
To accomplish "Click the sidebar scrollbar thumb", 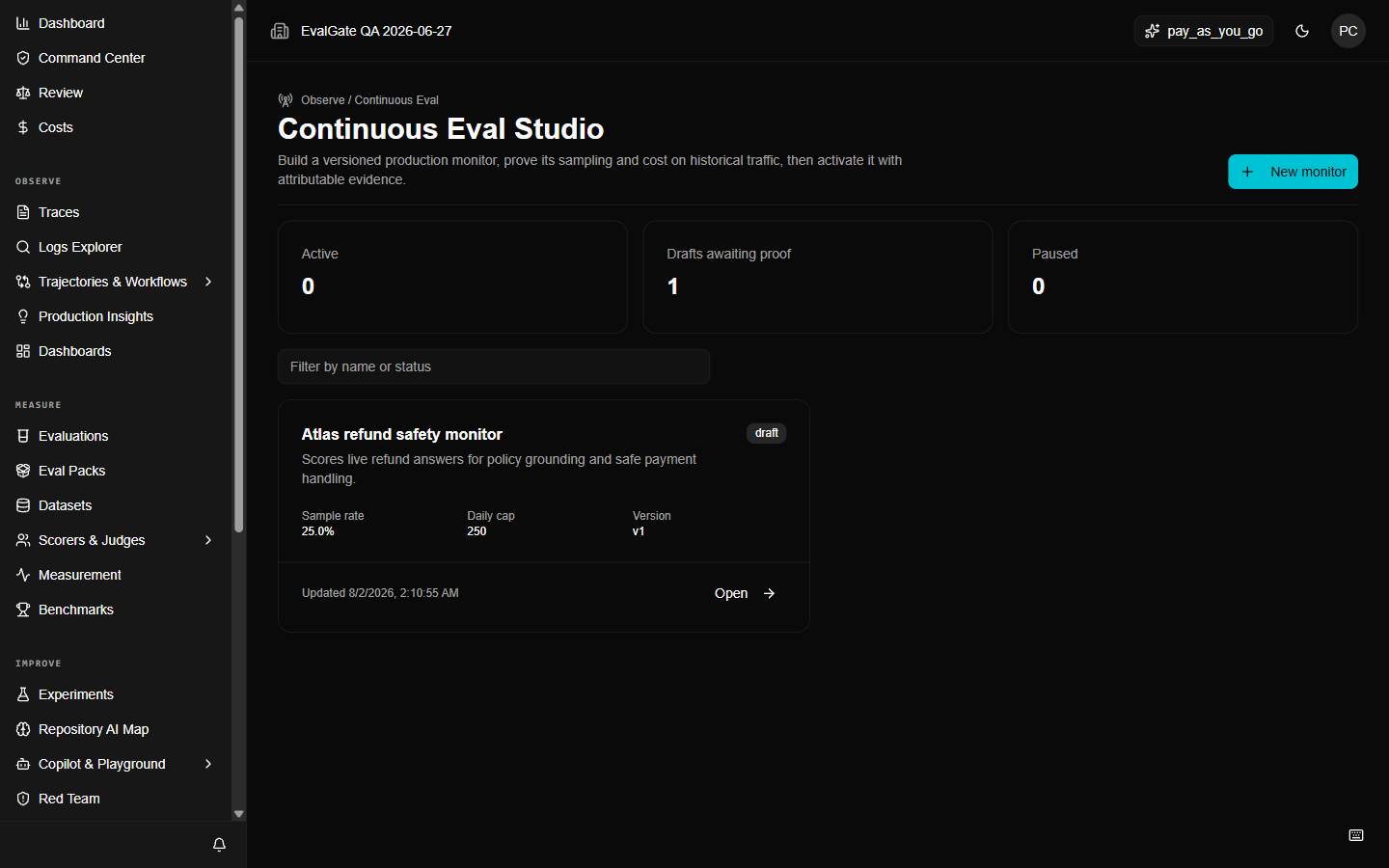I will (238, 274).
